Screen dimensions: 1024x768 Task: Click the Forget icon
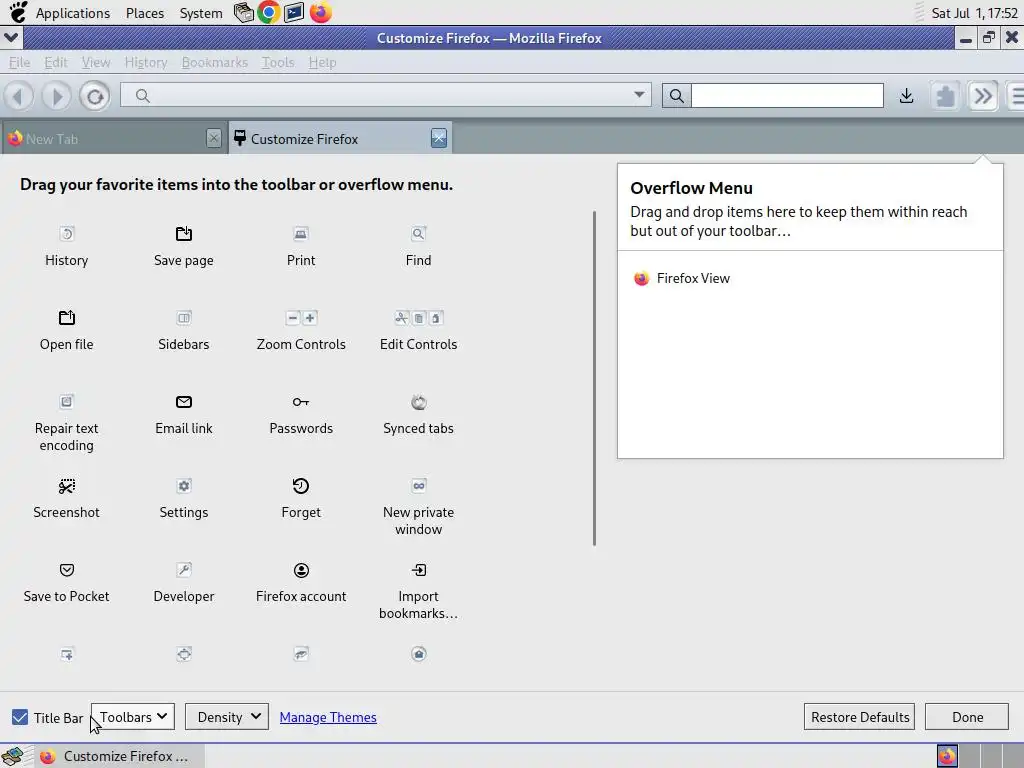pos(301,486)
